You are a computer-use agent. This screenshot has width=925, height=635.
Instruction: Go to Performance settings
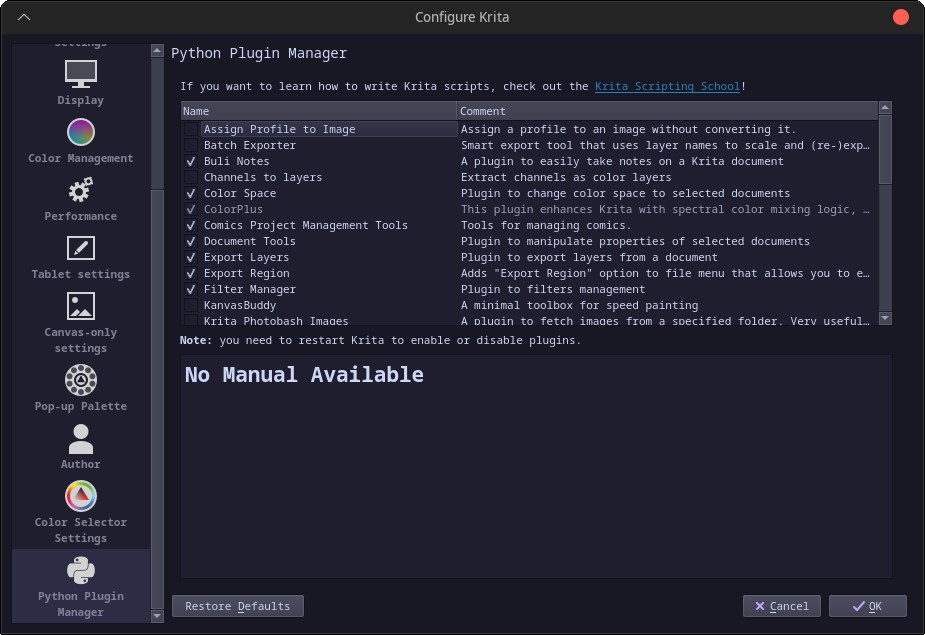tap(80, 198)
